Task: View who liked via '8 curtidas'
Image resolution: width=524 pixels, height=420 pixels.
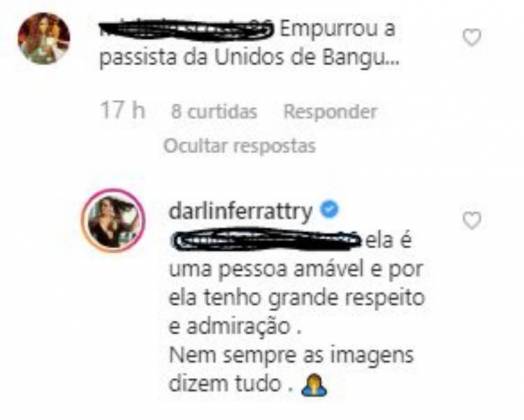Action: coord(214,112)
